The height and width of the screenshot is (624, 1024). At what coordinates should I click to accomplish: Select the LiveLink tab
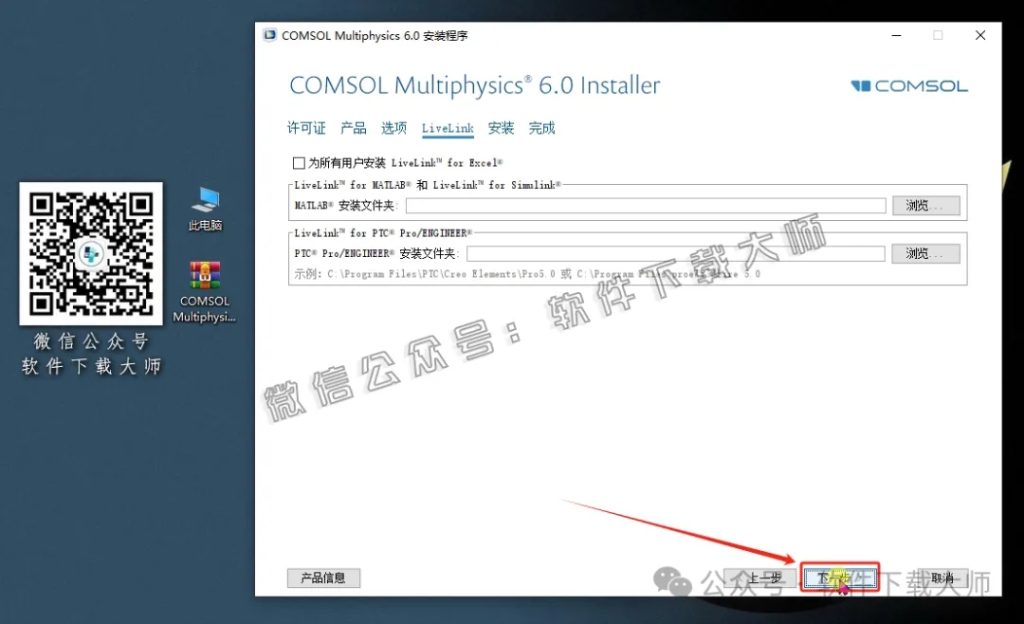click(447, 128)
